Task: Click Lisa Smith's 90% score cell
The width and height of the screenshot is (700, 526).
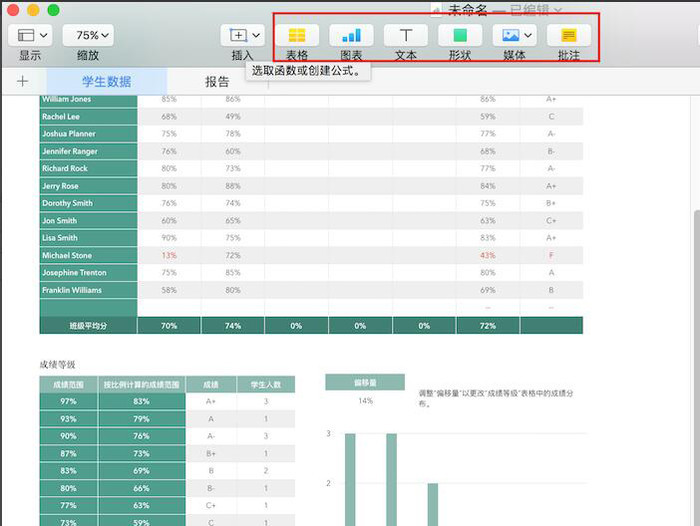Action: click(169, 238)
